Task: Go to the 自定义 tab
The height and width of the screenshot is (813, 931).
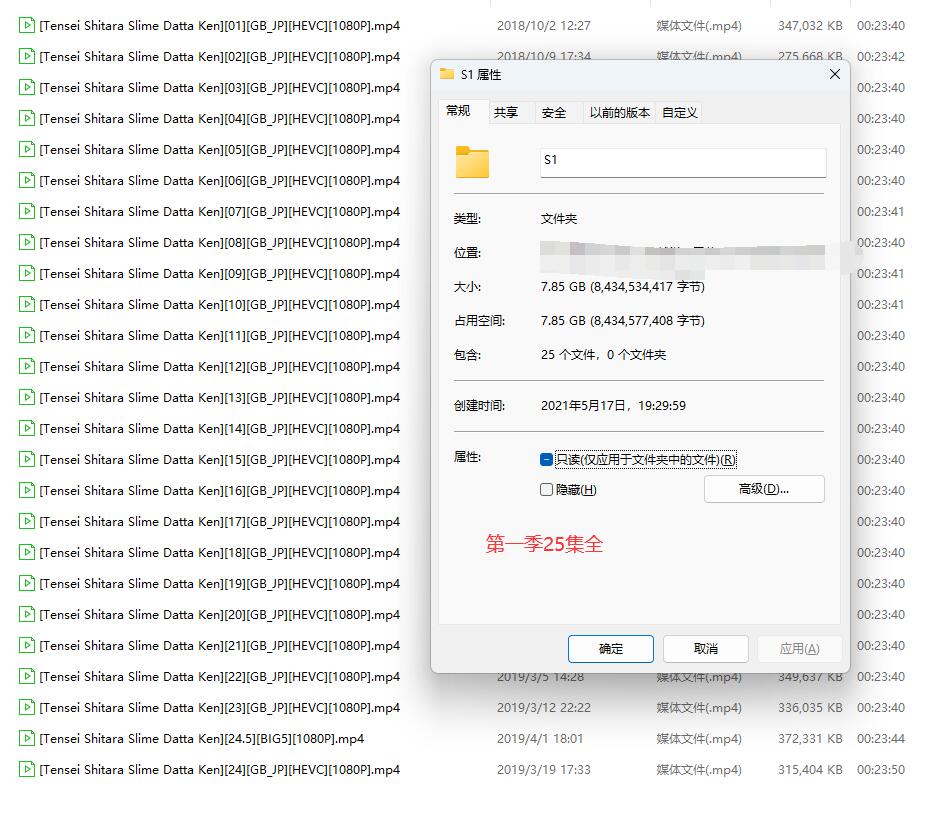Action: [679, 113]
